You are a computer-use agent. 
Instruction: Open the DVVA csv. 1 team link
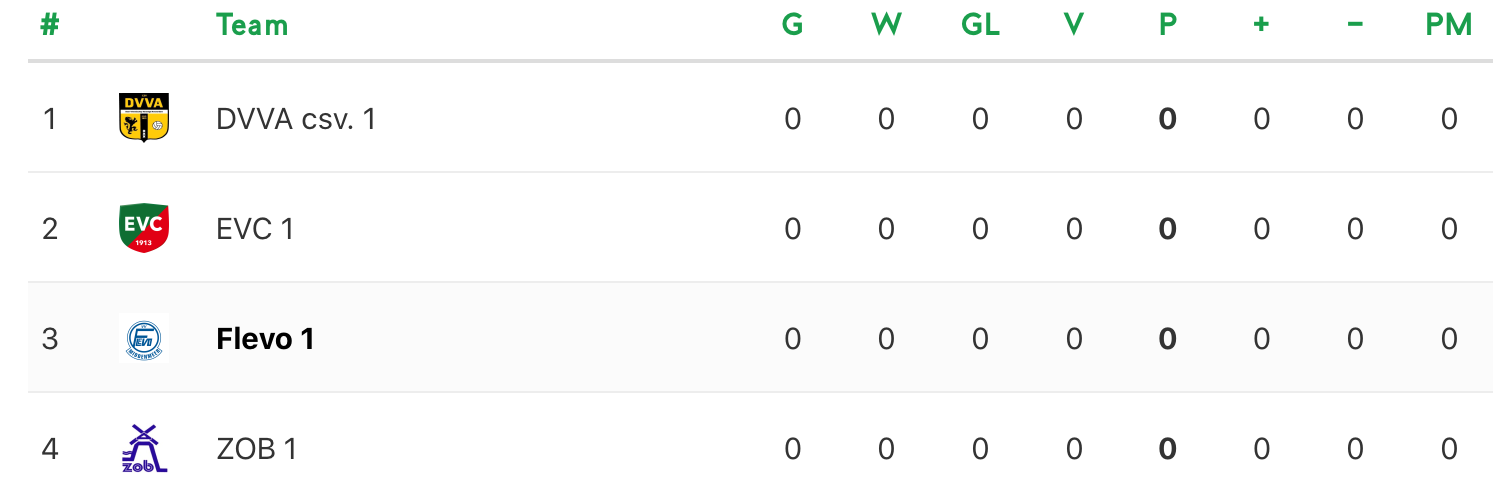(x=296, y=119)
